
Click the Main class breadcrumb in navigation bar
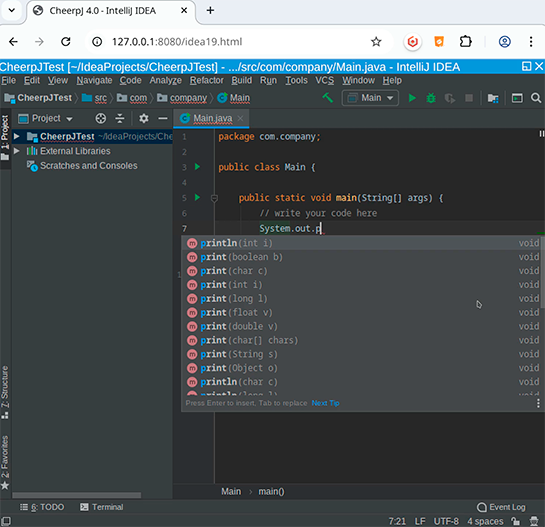coord(234,98)
